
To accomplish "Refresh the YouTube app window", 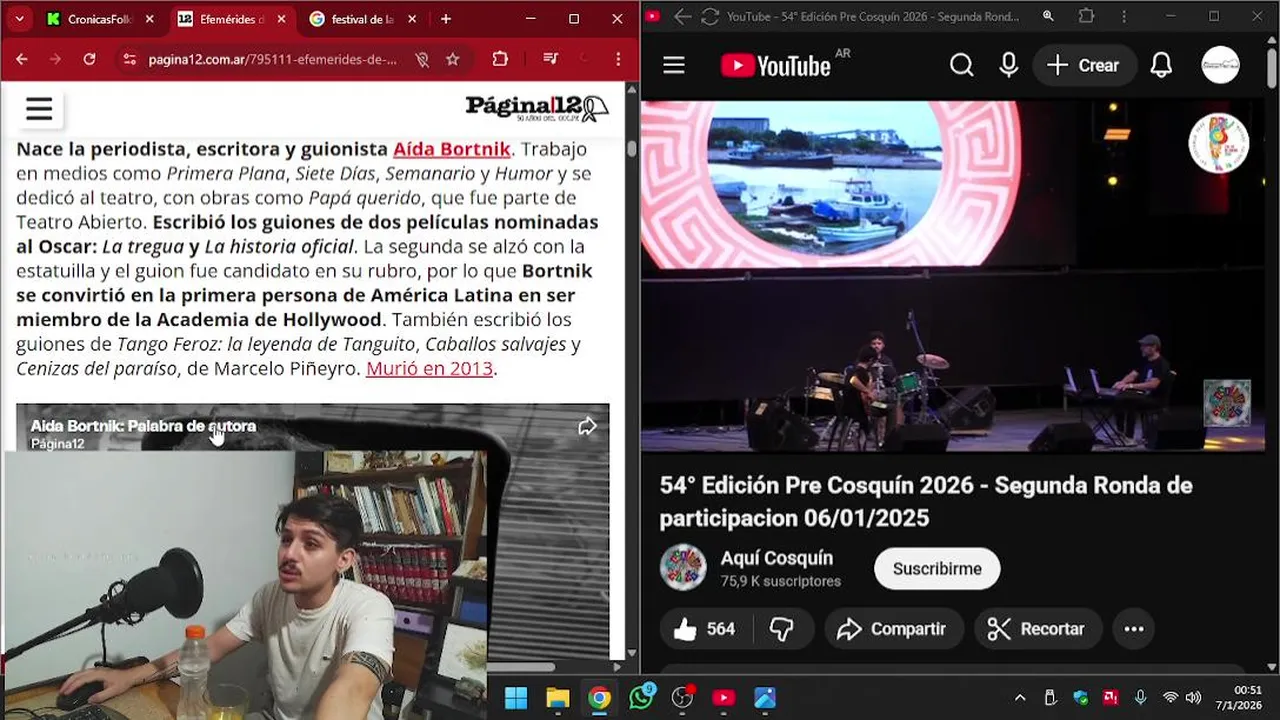I will (x=710, y=16).
